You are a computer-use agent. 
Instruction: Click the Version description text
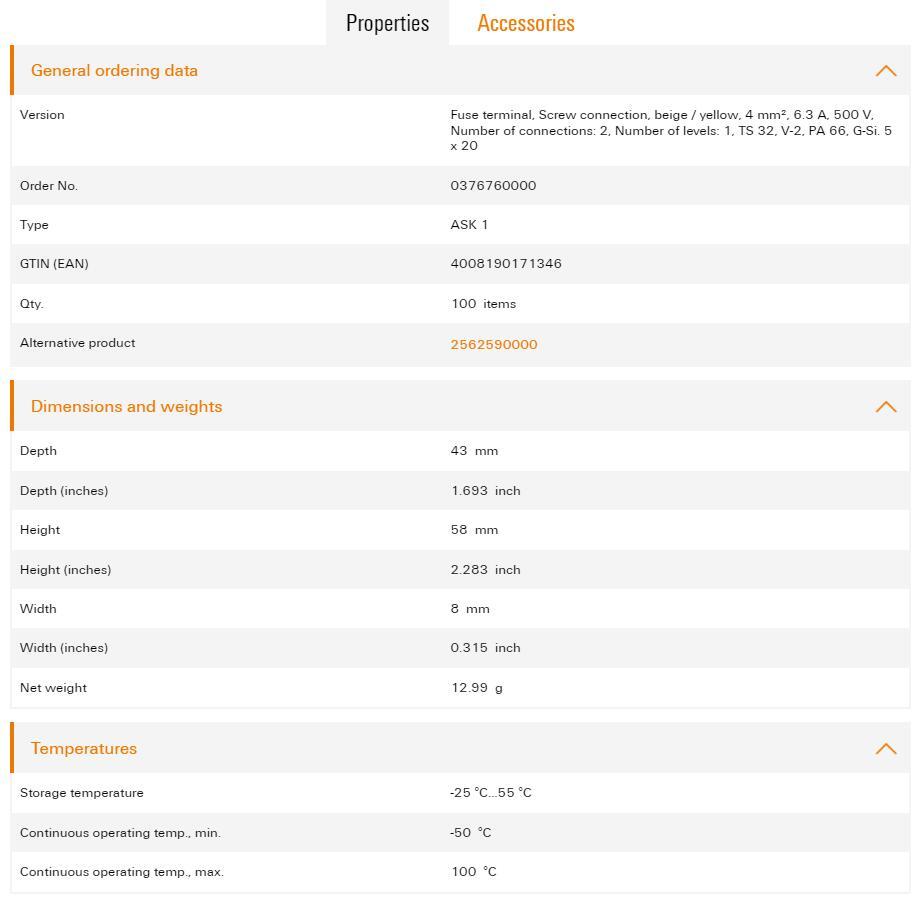[x=670, y=130]
